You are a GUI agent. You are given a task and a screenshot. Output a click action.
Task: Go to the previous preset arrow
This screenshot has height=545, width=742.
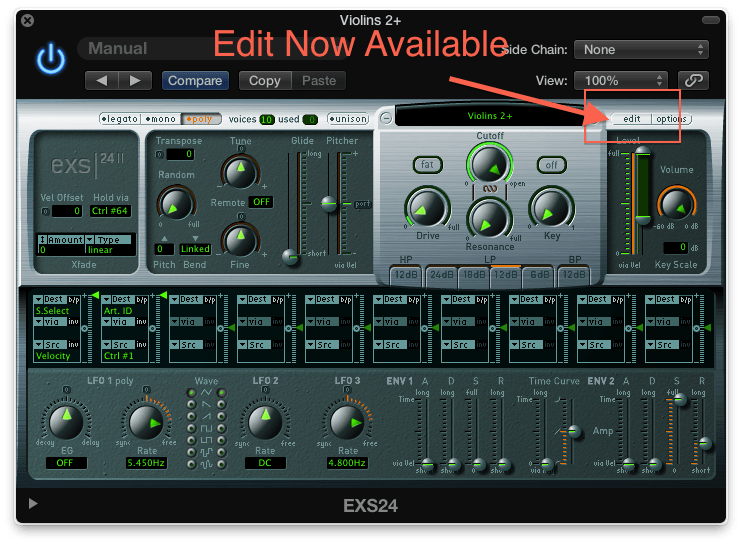(x=101, y=81)
